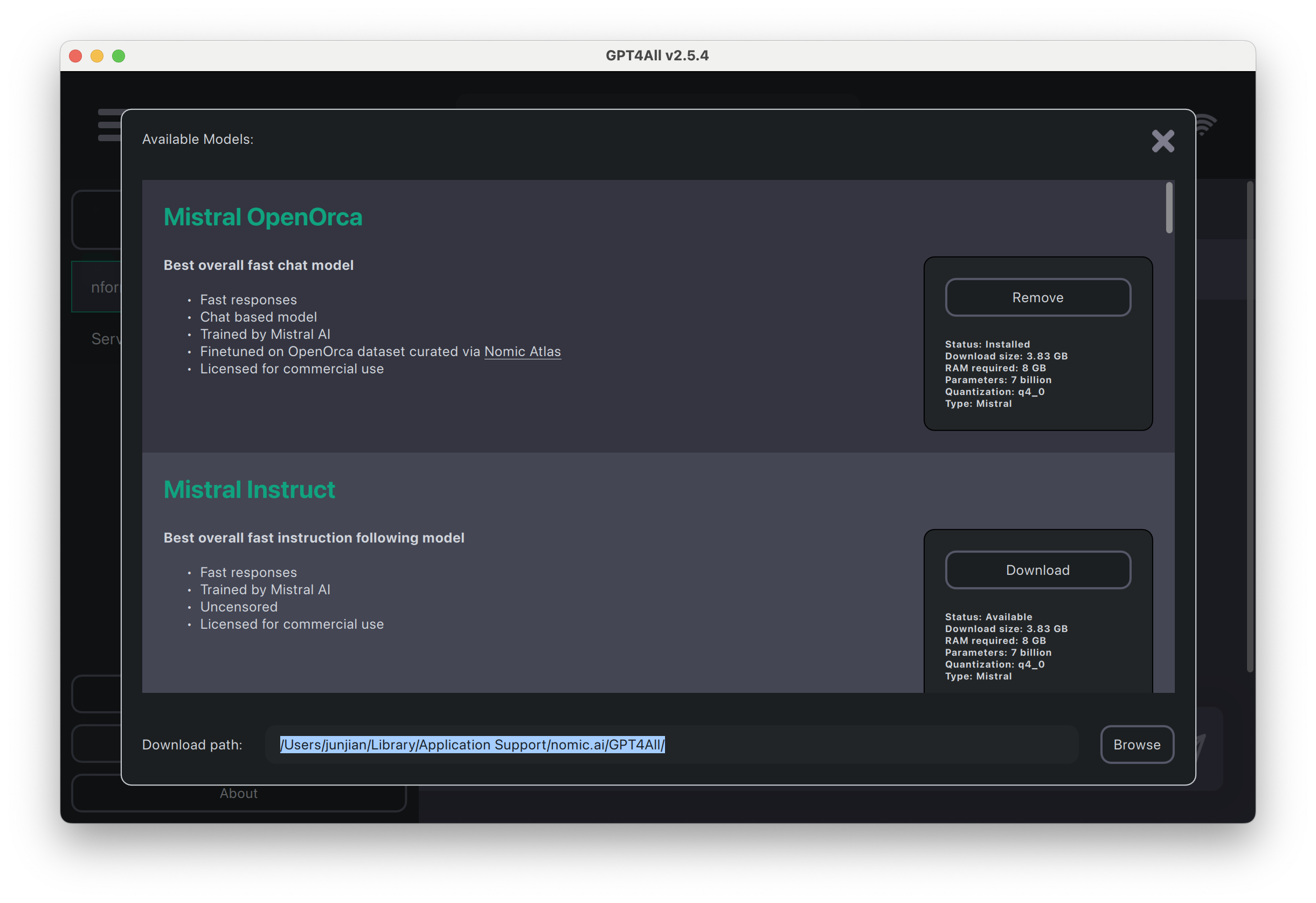Click the network wifi status icon
Viewport: 1316px width, 903px height.
1206,125
